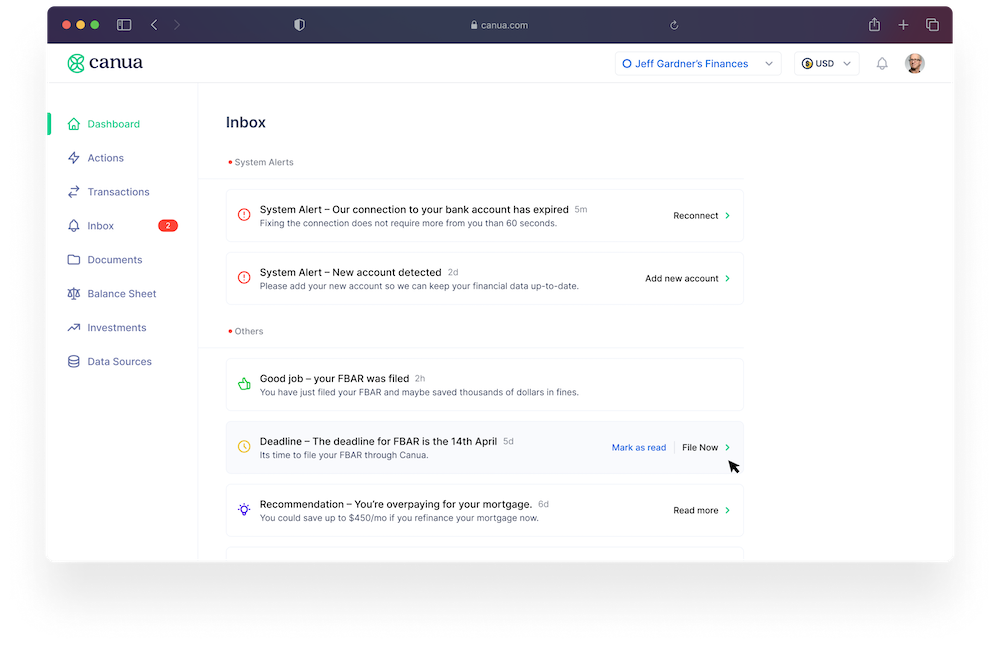Click the Dashboard home icon
Screen dimensions: 1000x649
pos(74,124)
